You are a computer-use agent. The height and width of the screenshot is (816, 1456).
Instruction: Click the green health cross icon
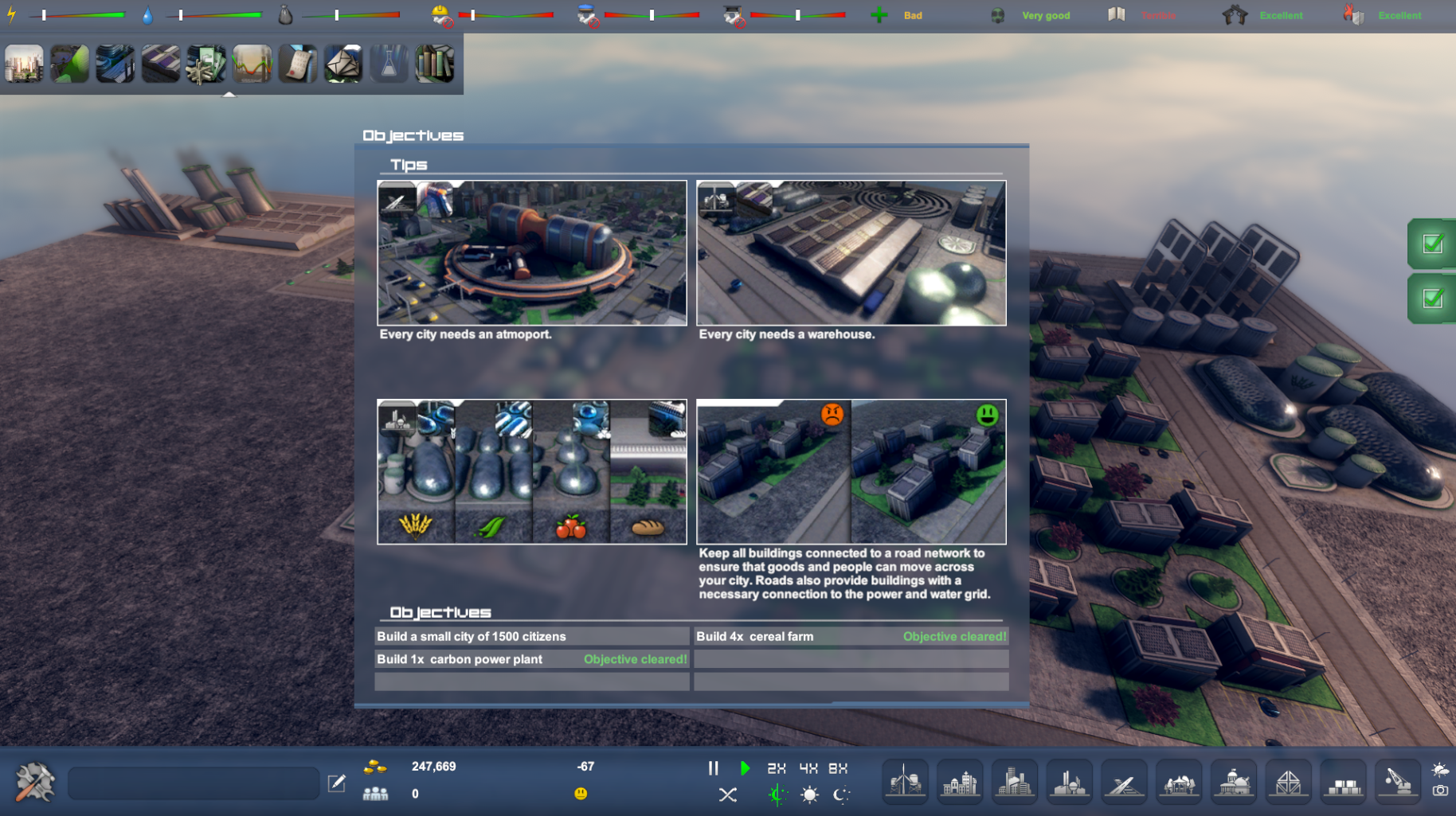(x=879, y=15)
